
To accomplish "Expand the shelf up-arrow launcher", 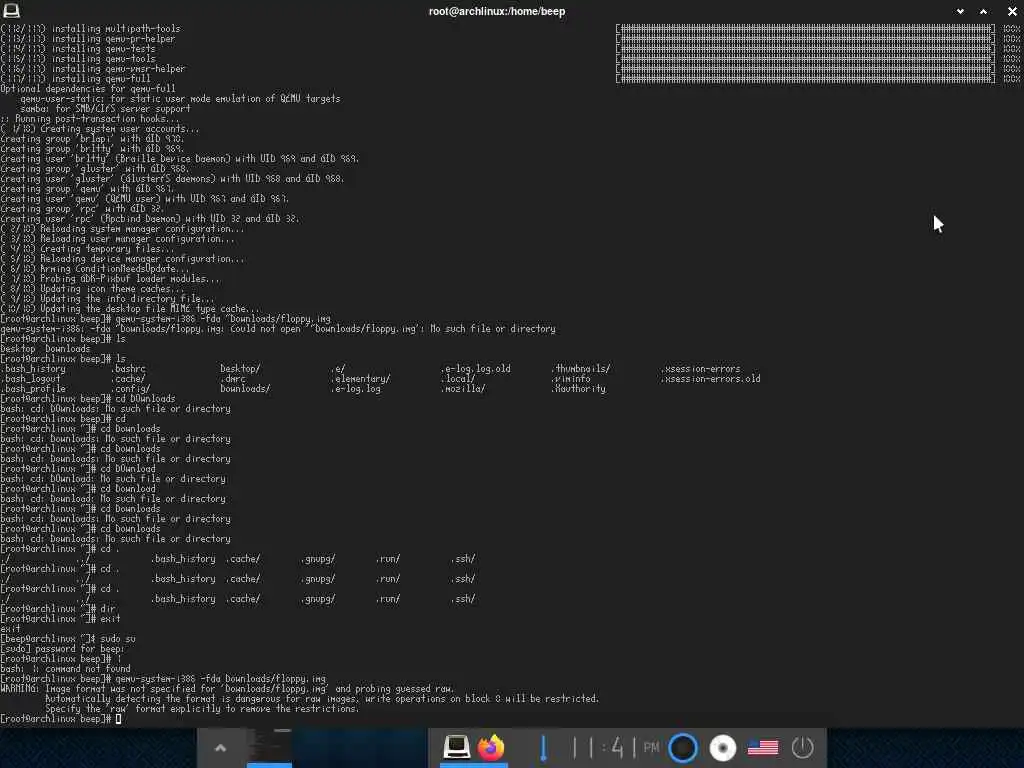I will click(220, 748).
